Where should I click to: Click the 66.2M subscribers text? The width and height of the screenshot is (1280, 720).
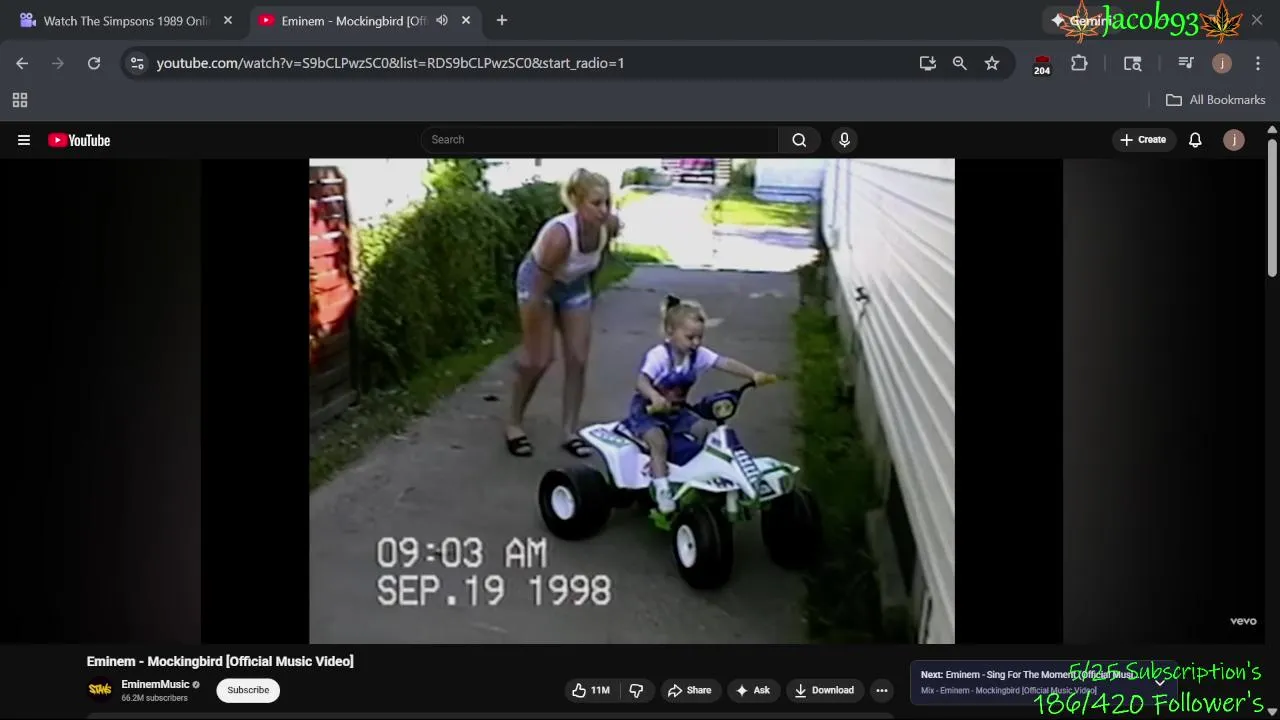click(x=154, y=698)
